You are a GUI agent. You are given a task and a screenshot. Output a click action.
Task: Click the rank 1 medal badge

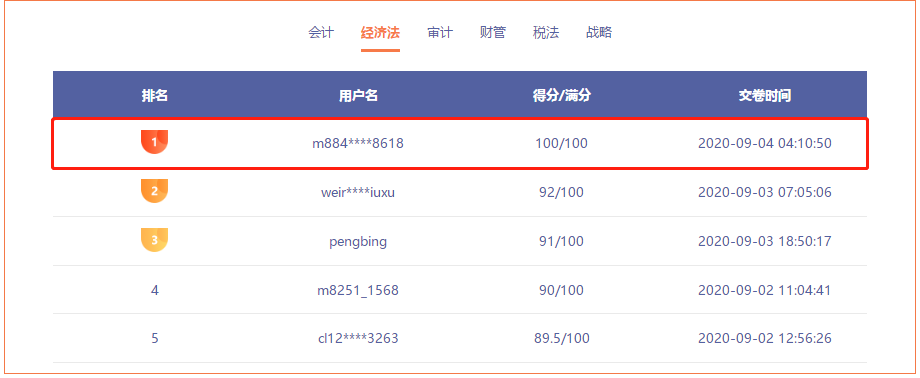point(154,142)
